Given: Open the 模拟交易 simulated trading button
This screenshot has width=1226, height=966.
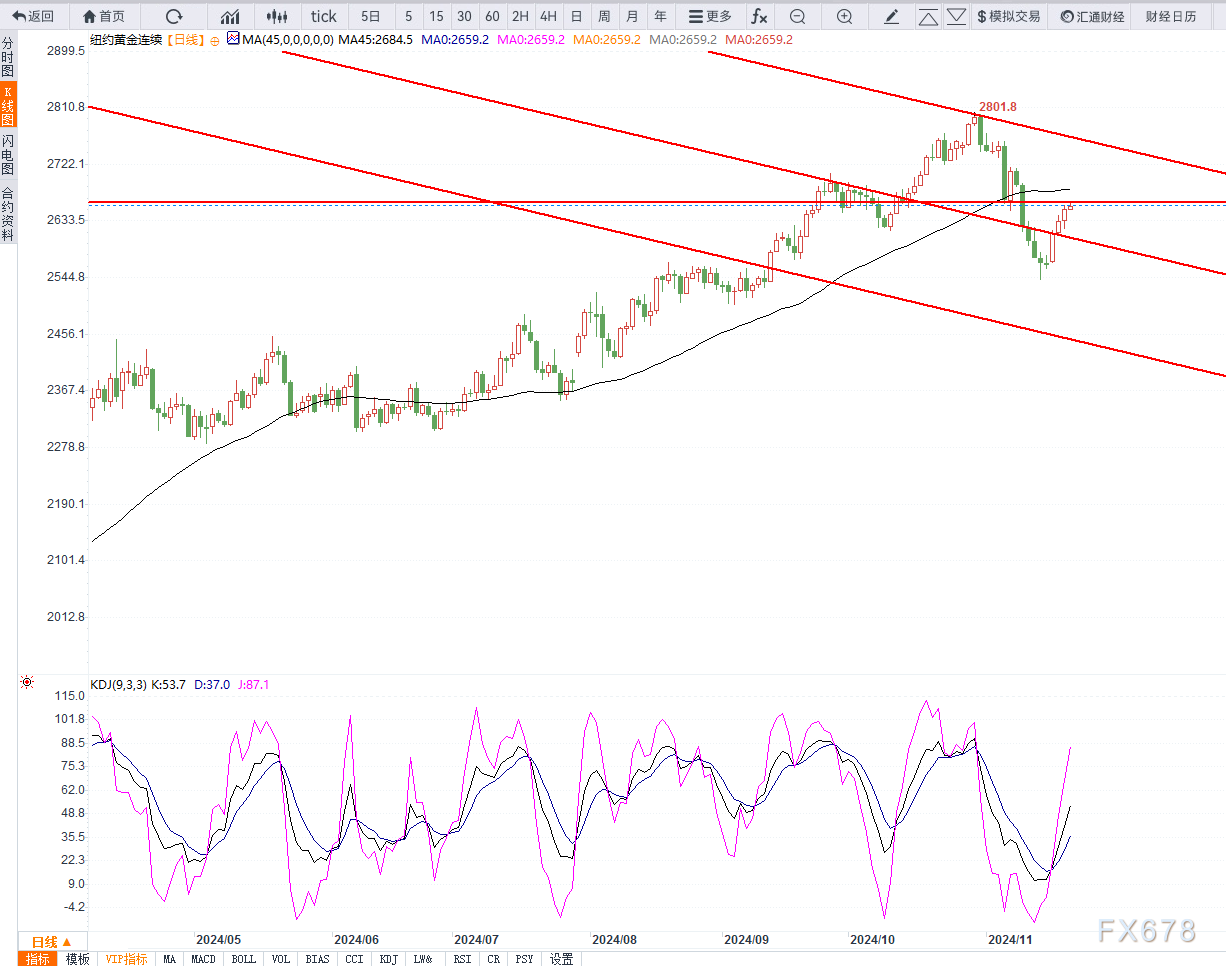Looking at the screenshot, I should 1008,16.
